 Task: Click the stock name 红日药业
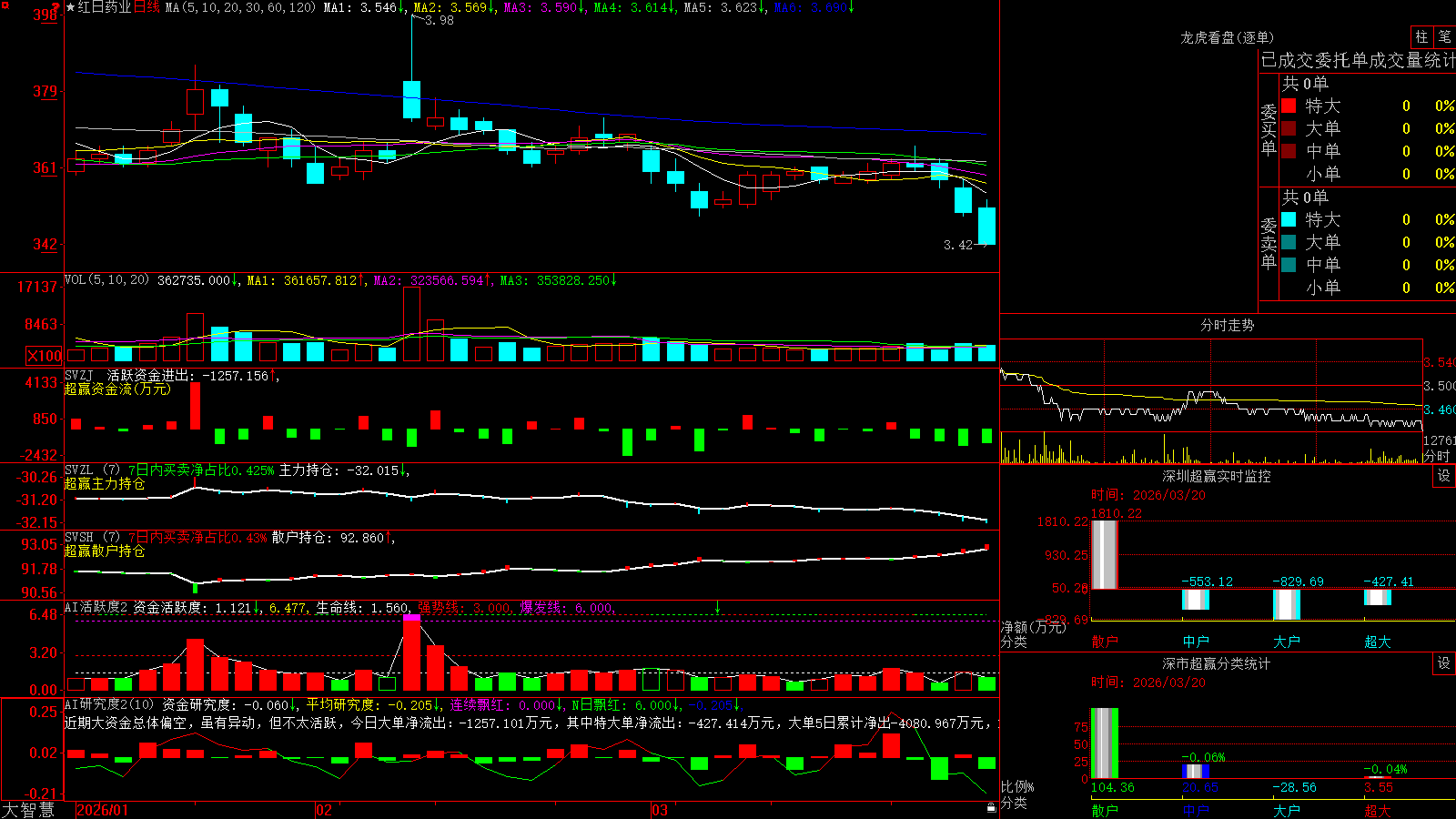click(x=105, y=7)
